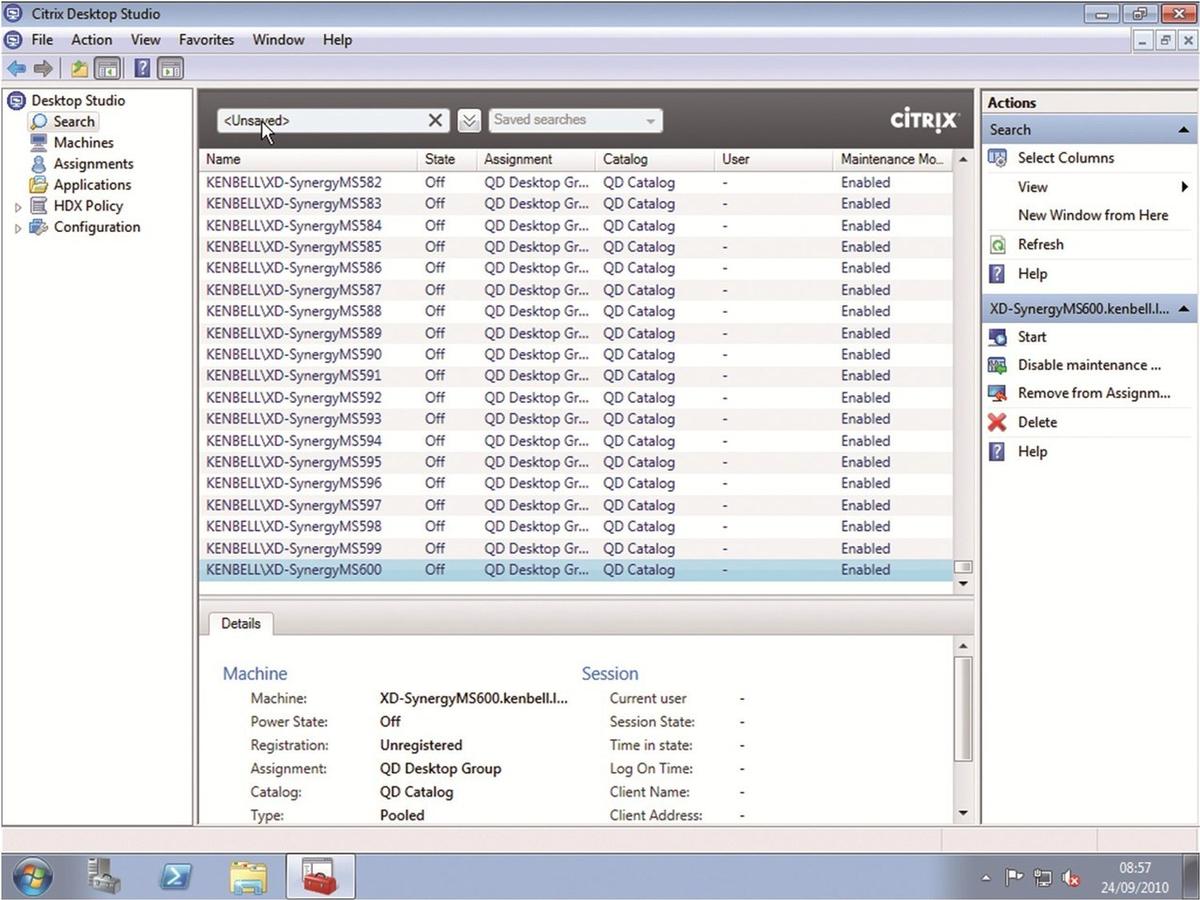Click the machine list scrollbar down arrow
The image size is (1200, 900).
[964, 583]
